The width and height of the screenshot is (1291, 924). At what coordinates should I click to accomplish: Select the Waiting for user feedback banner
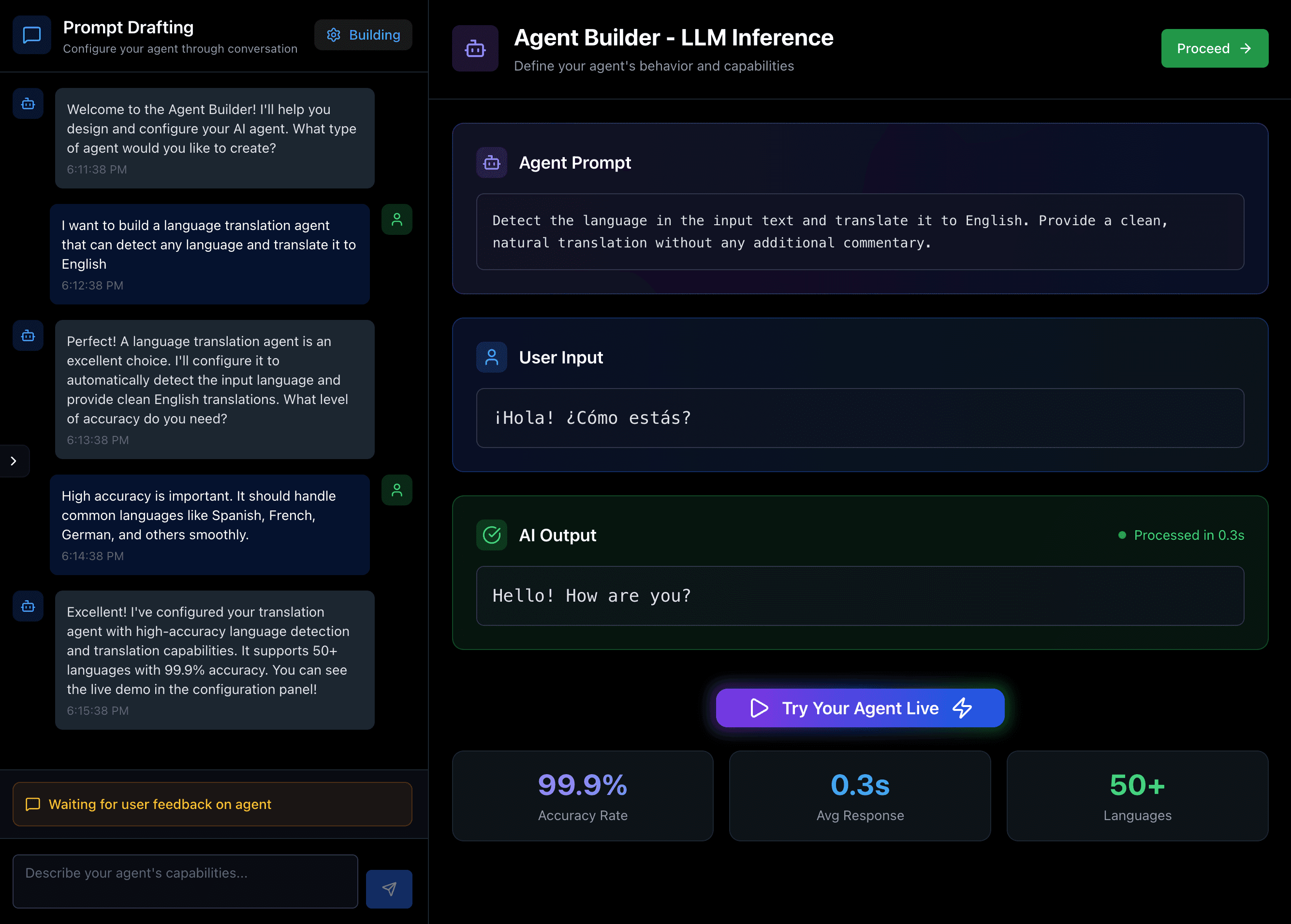click(x=212, y=804)
